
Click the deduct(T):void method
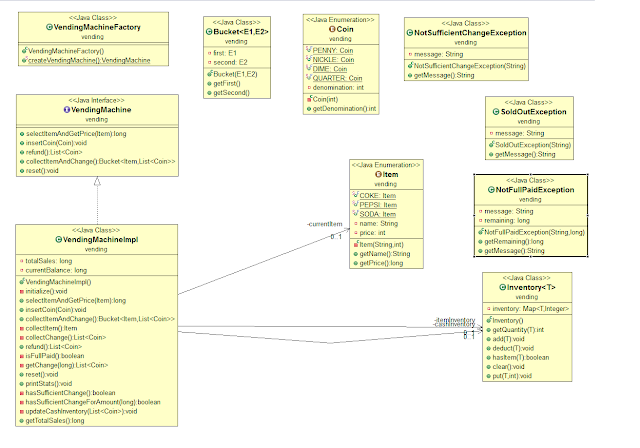click(x=513, y=348)
